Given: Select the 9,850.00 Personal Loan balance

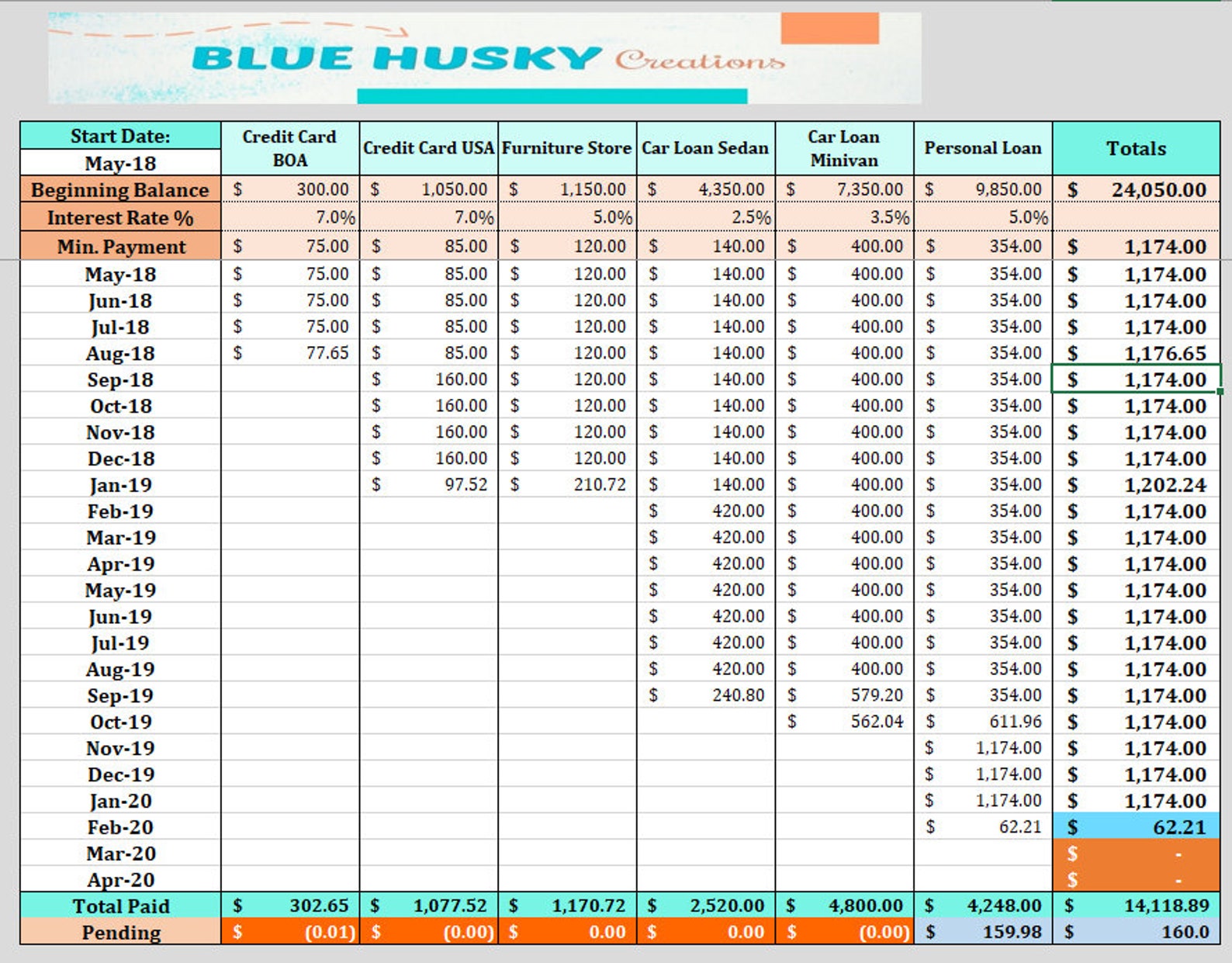Looking at the screenshot, I should [x=983, y=189].
